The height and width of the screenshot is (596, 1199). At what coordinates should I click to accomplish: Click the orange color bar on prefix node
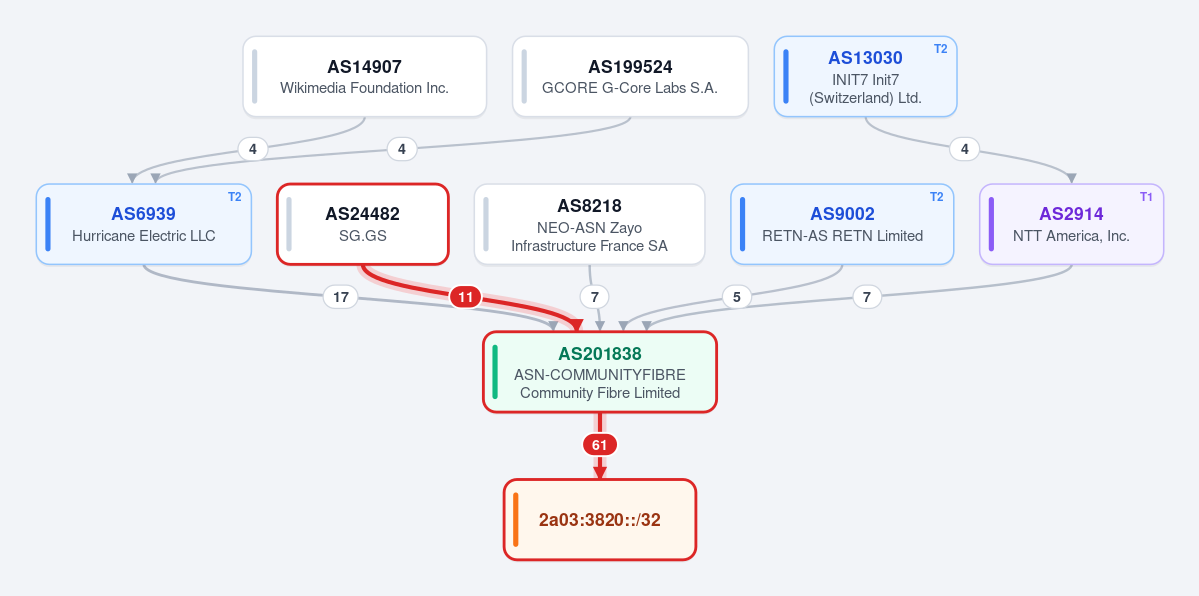tap(516, 519)
